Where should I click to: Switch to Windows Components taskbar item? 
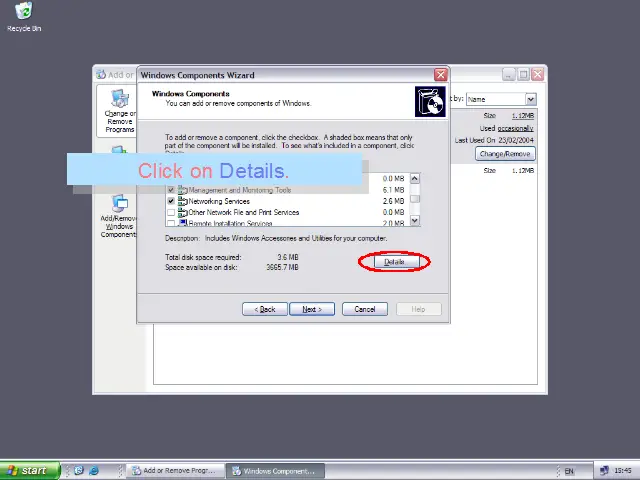(276, 471)
